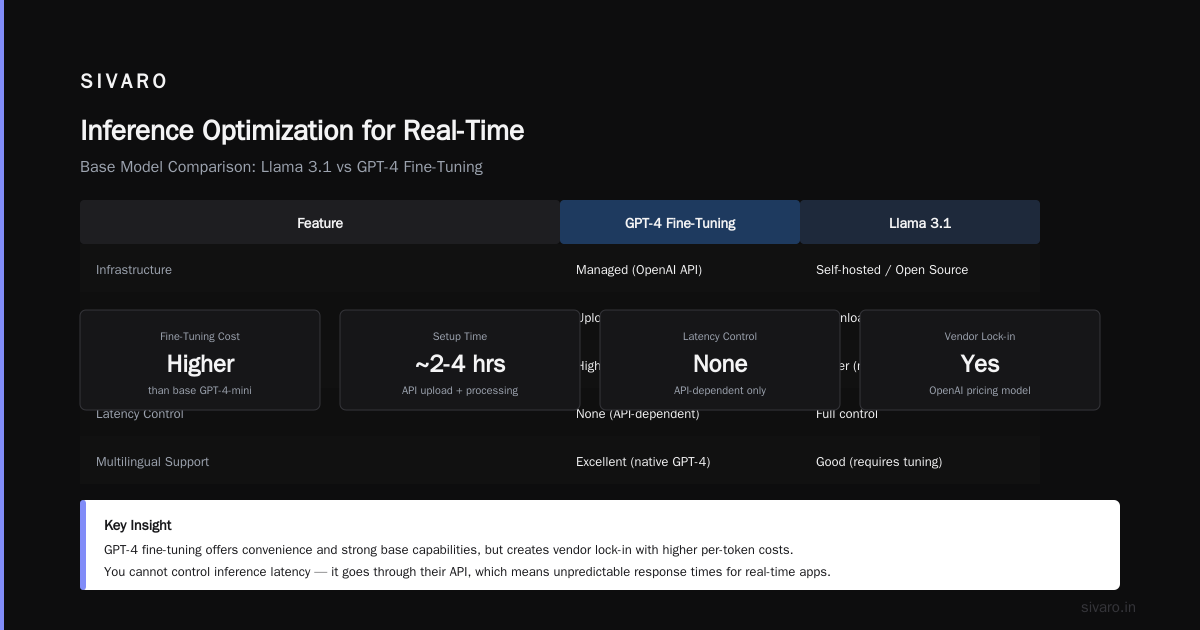Select the 'Inference Optimization for Real-Time' title
Viewport: 1200px width, 630px height.
point(302,131)
